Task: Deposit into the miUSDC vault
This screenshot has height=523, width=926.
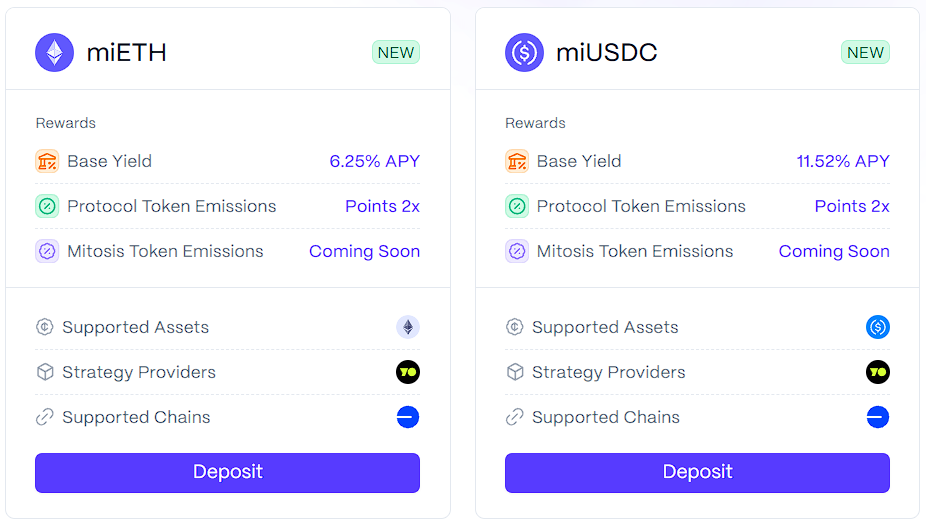Action: point(697,472)
